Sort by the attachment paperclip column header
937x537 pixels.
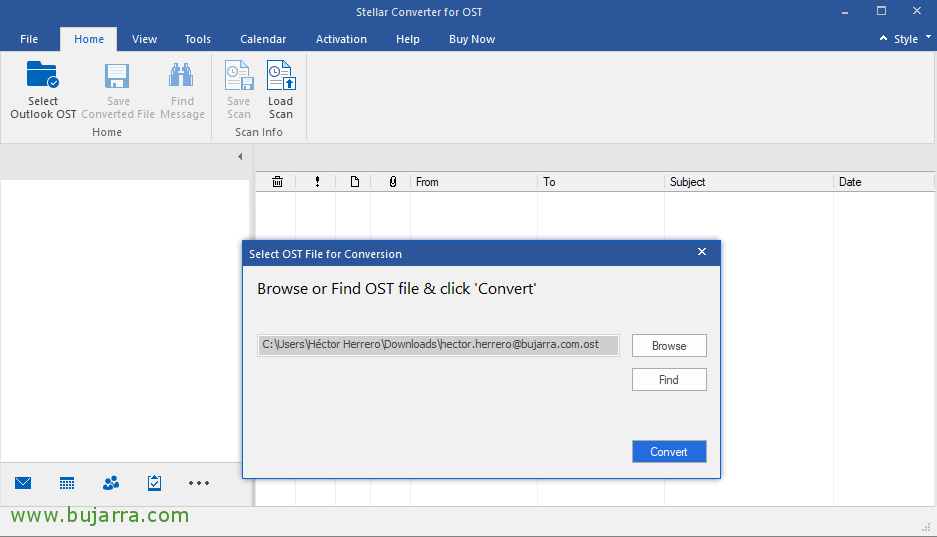[393, 182]
